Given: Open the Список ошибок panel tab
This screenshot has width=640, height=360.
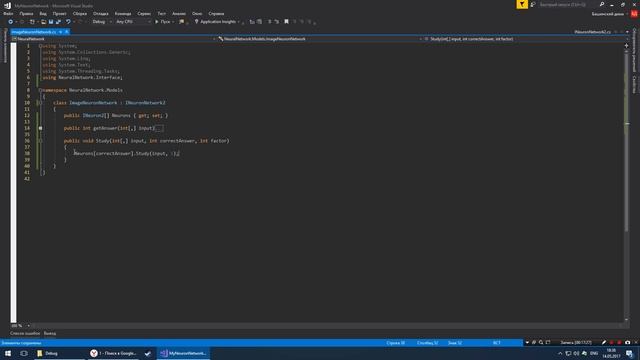Looking at the screenshot, I should (x=25, y=333).
